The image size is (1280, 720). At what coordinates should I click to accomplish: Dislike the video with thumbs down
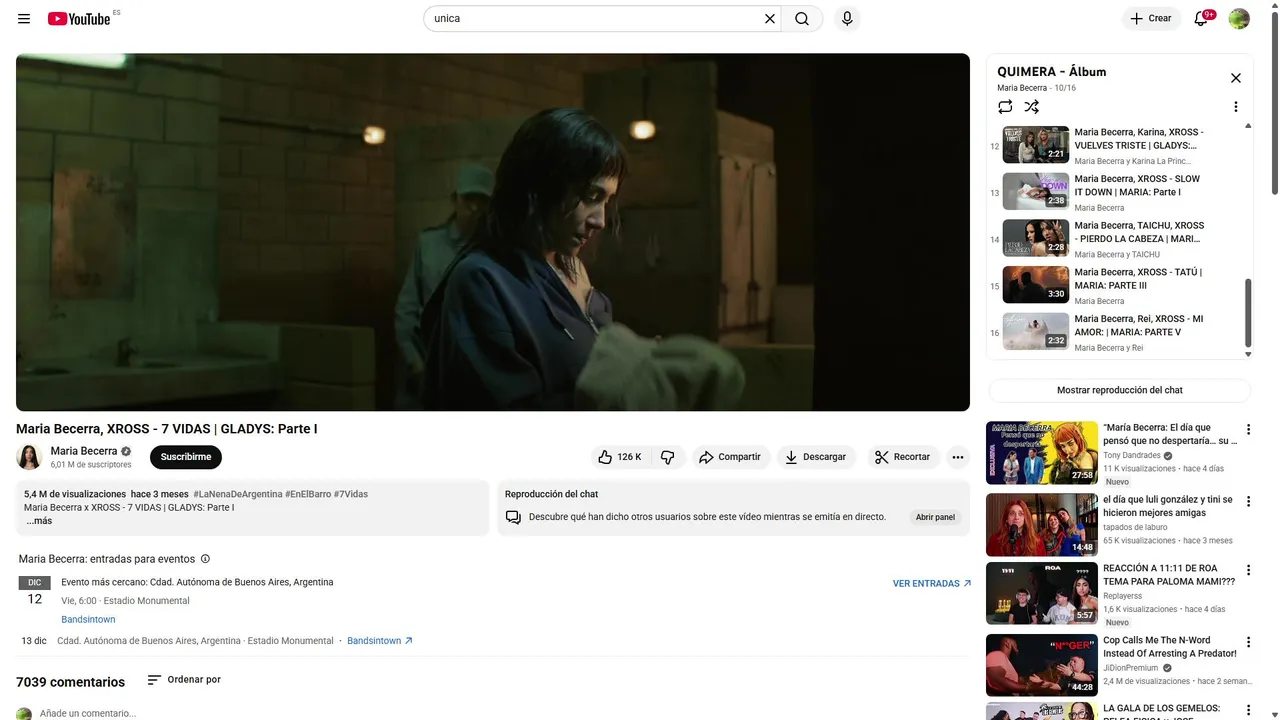coord(667,457)
